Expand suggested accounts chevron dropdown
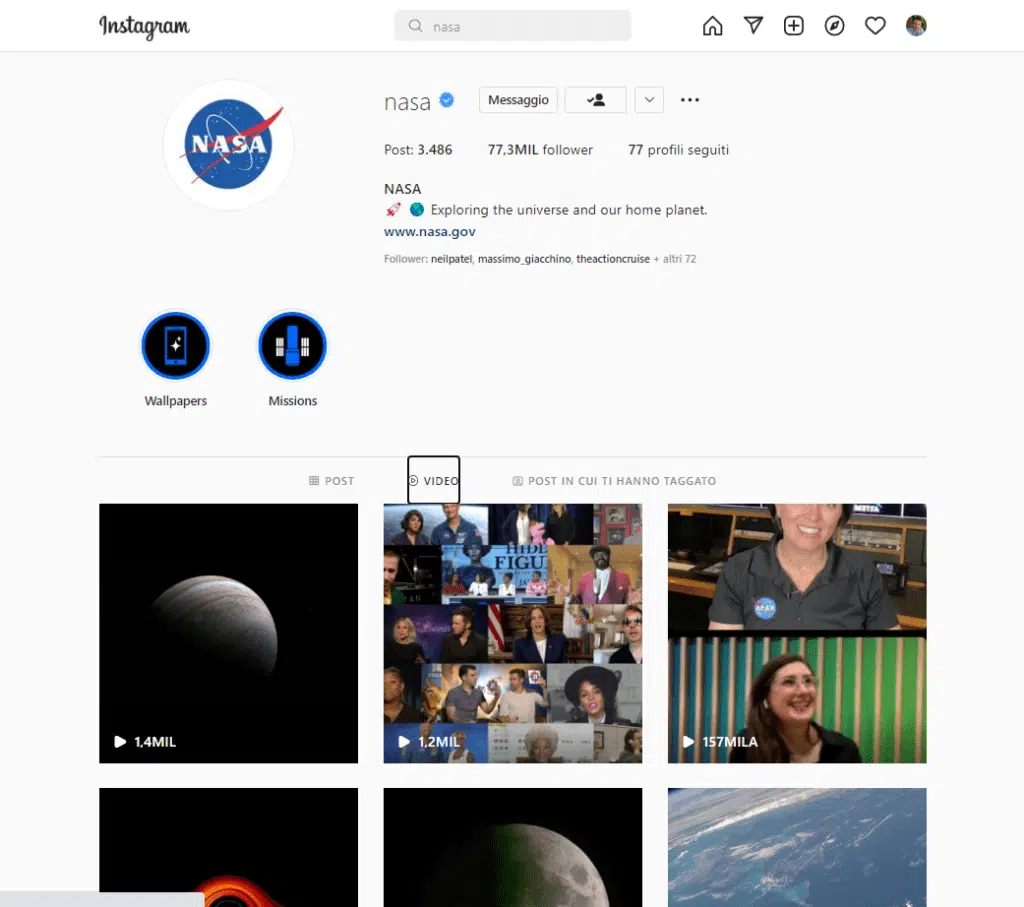The height and width of the screenshot is (907, 1024). [649, 100]
